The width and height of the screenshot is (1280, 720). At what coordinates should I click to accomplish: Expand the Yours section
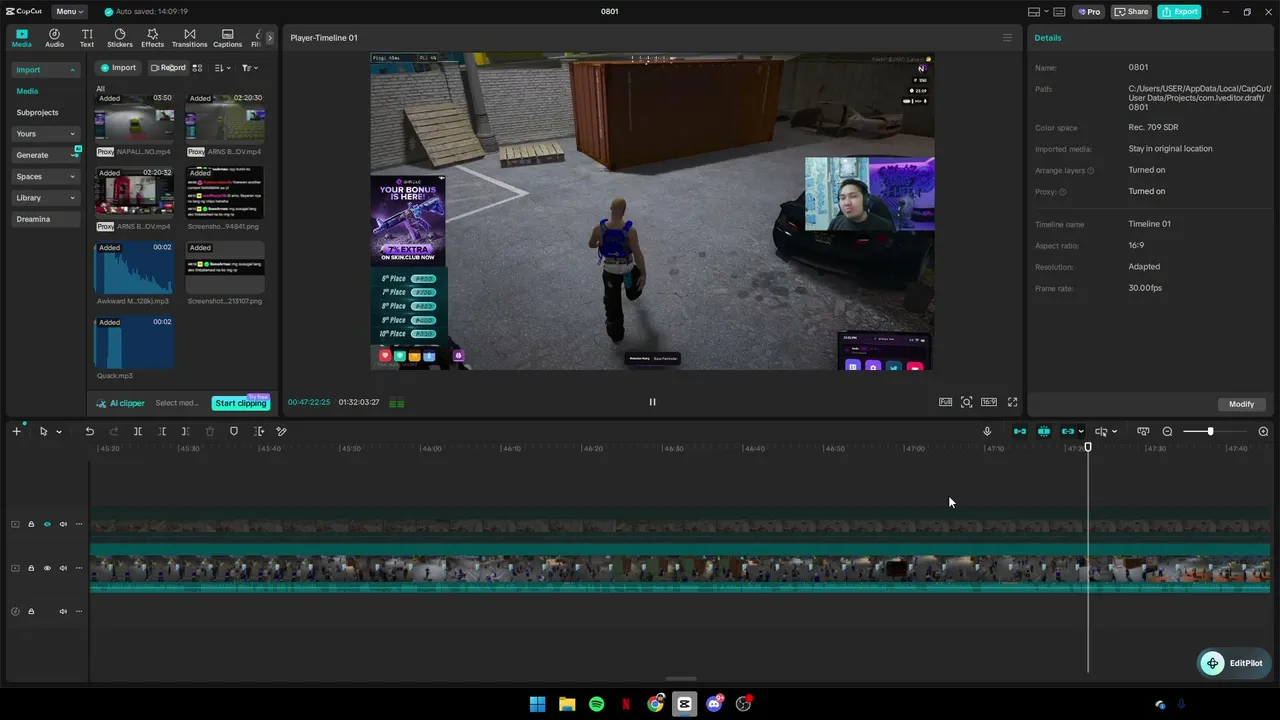[x=45, y=134]
